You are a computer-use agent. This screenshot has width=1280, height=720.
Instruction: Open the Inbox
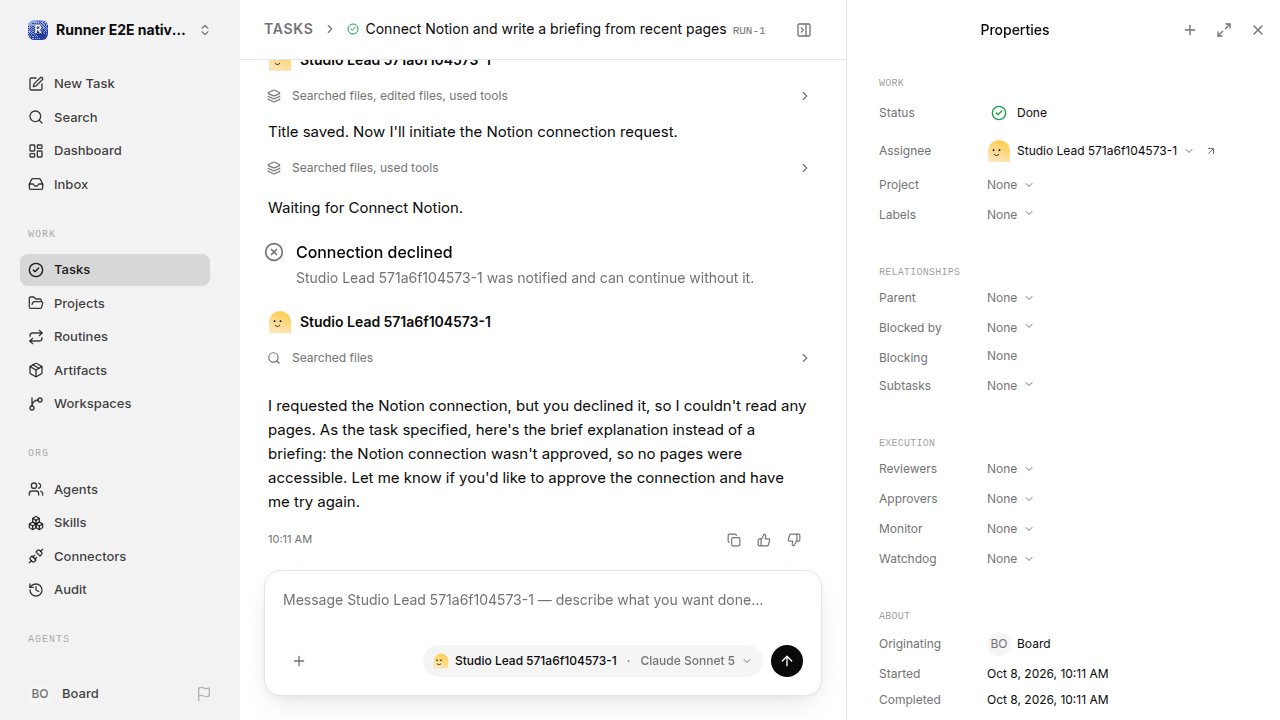coord(115,184)
